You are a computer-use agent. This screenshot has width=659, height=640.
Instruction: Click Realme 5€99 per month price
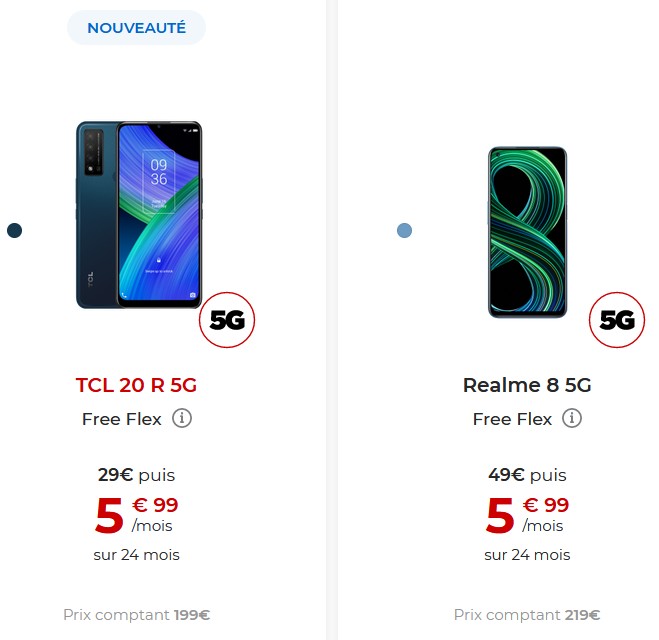(x=527, y=515)
